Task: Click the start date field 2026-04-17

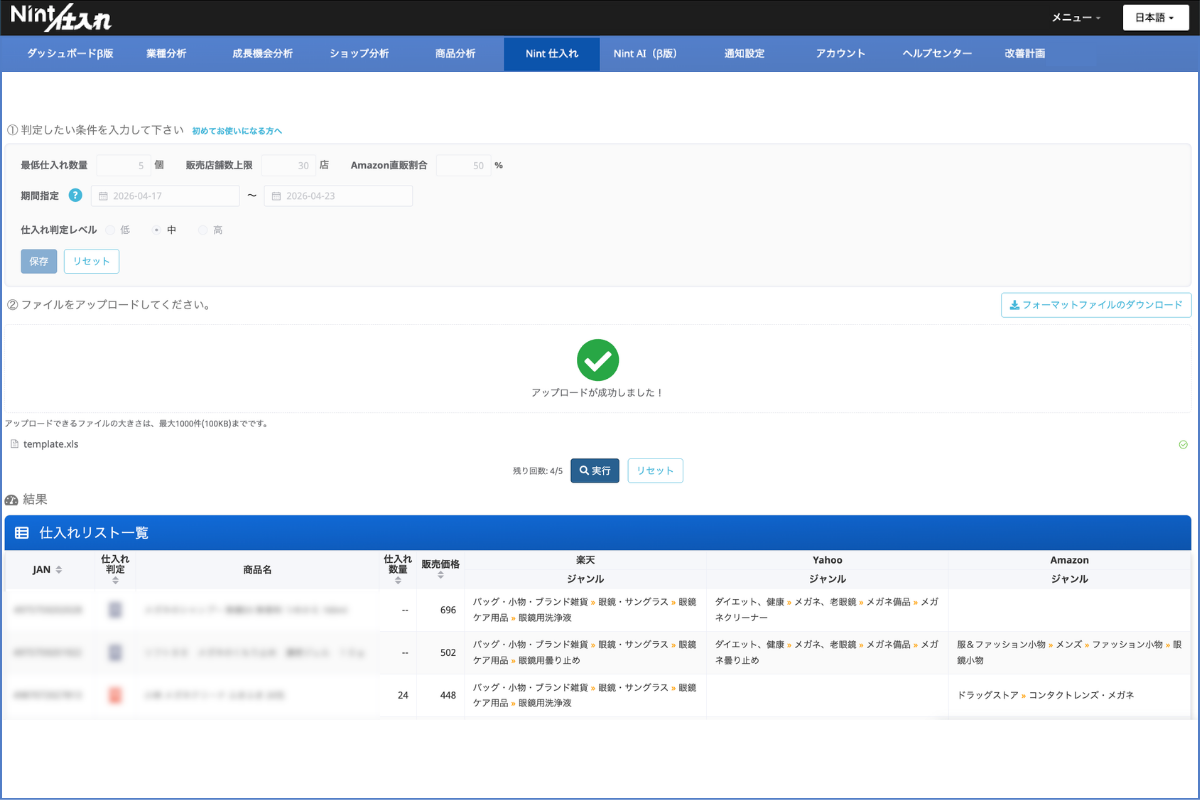Action: click(x=165, y=196)
